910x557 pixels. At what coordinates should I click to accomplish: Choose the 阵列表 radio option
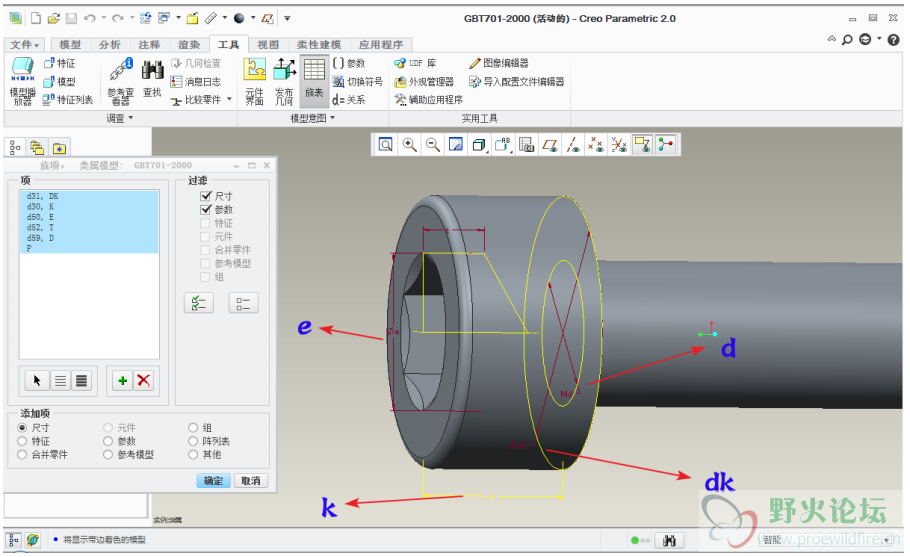coord(194,441)
